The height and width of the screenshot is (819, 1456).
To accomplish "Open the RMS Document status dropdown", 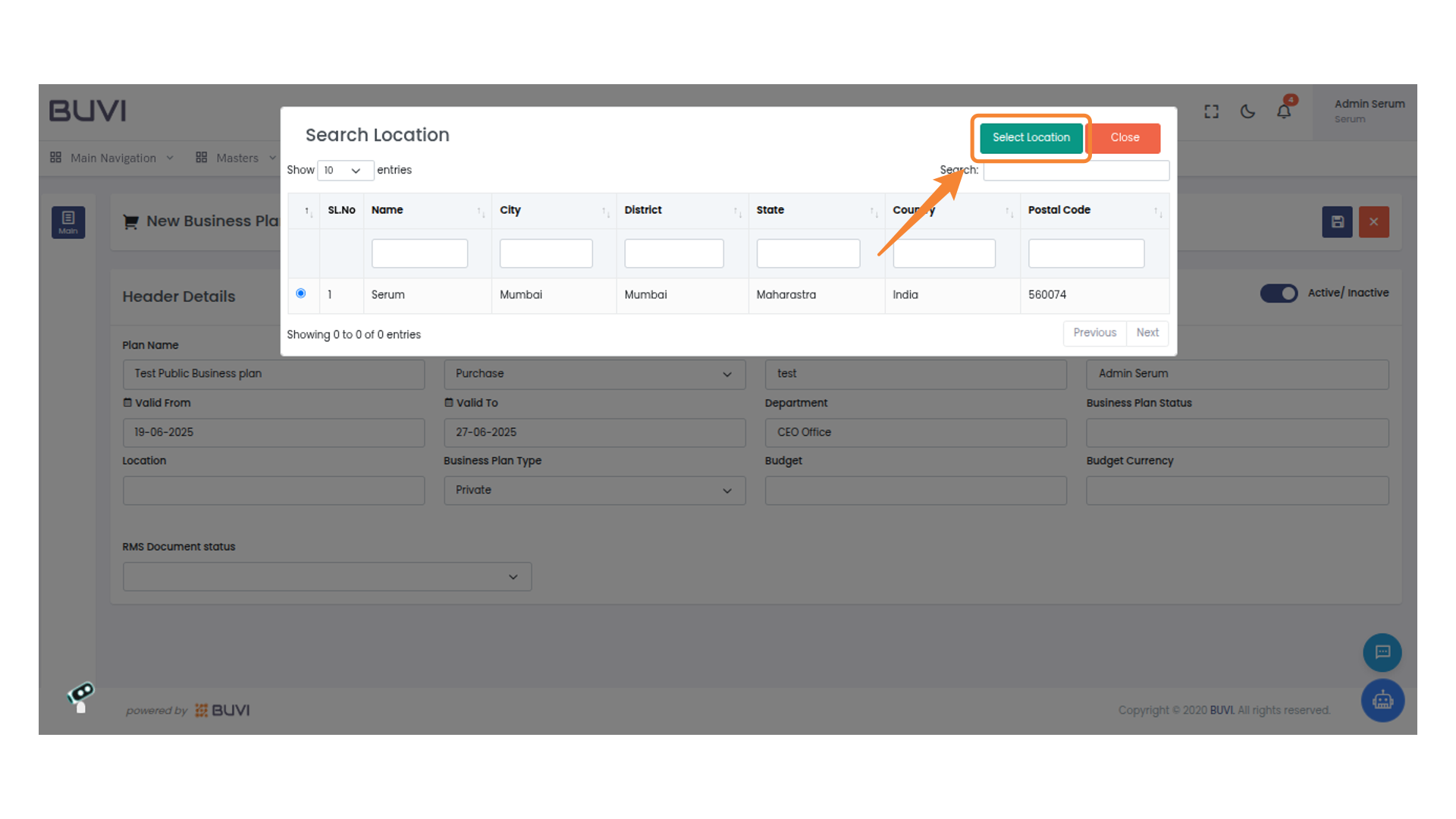I will [x=327, y=577].
